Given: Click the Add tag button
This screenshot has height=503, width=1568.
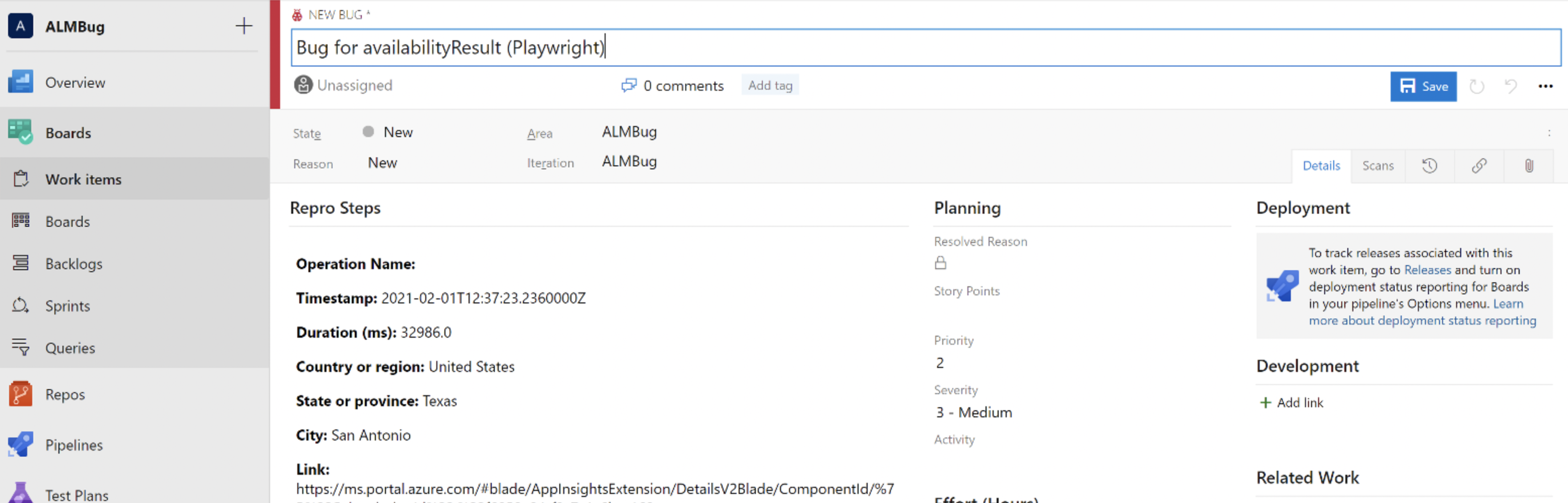Looking at the screenshot, I should click(x=770, y=85).
